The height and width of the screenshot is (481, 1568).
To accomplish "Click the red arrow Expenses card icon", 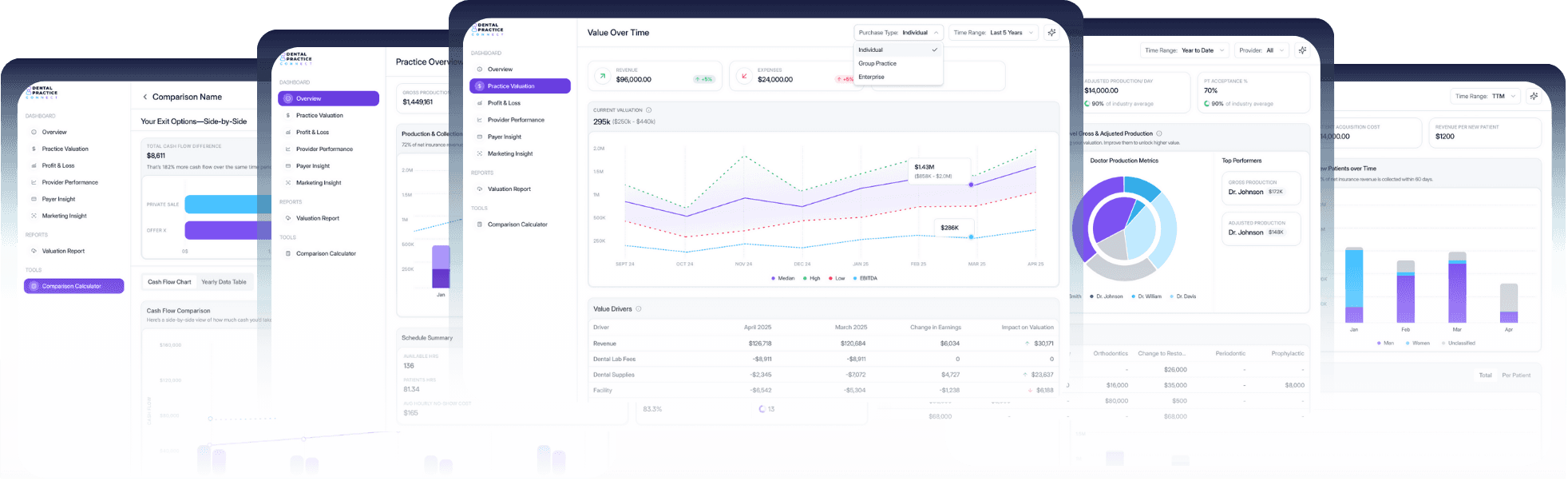I will (x=744, y=77).
